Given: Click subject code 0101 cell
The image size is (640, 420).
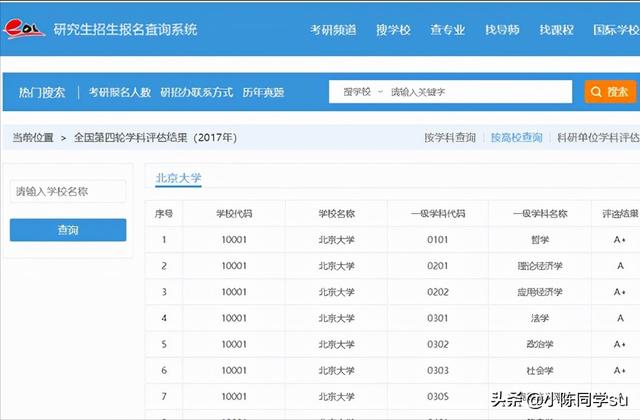Looking at the screenshot, I should click(x=438, y=240).
